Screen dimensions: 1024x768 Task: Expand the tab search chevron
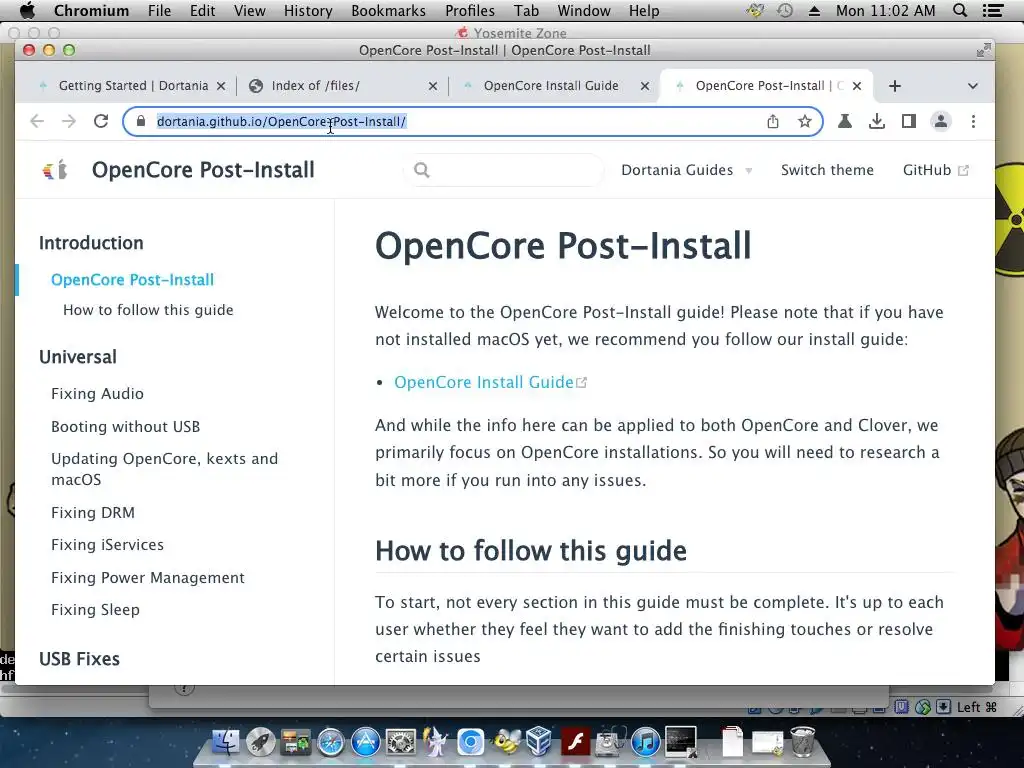tap(972, 86)
